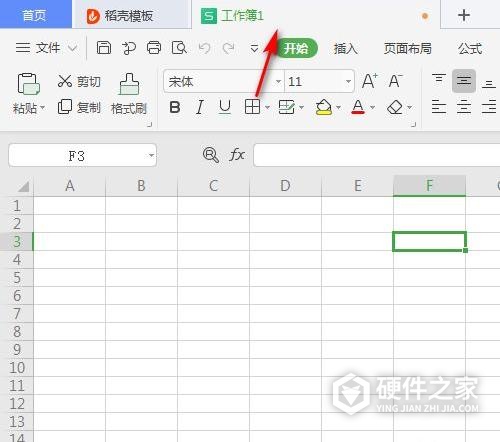Viewport: 500px width, 442px height.
Task: Click the Redo arrow
Action: [x=229, y=48]
